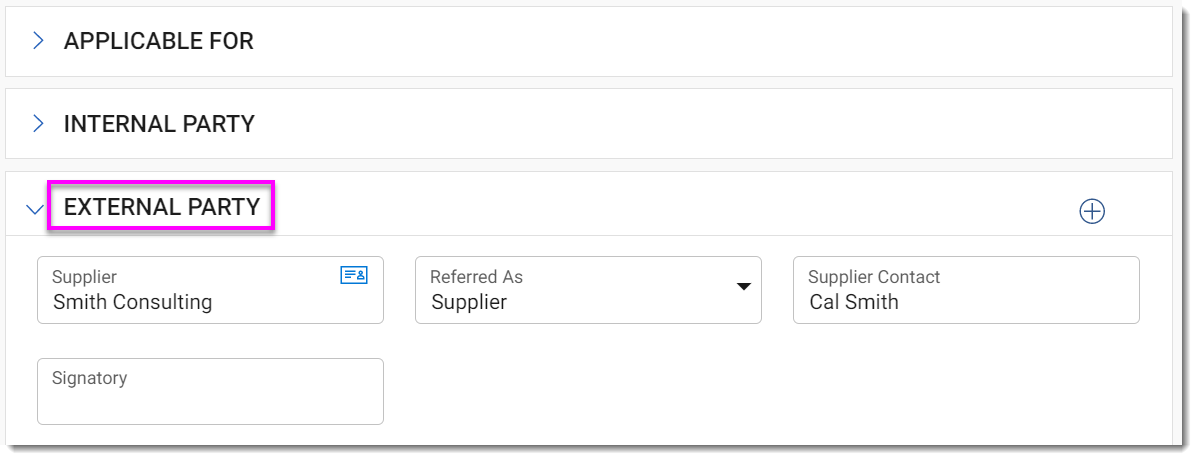Focus the empty Signatory field
1197x460 pixels.
[210, 403]
